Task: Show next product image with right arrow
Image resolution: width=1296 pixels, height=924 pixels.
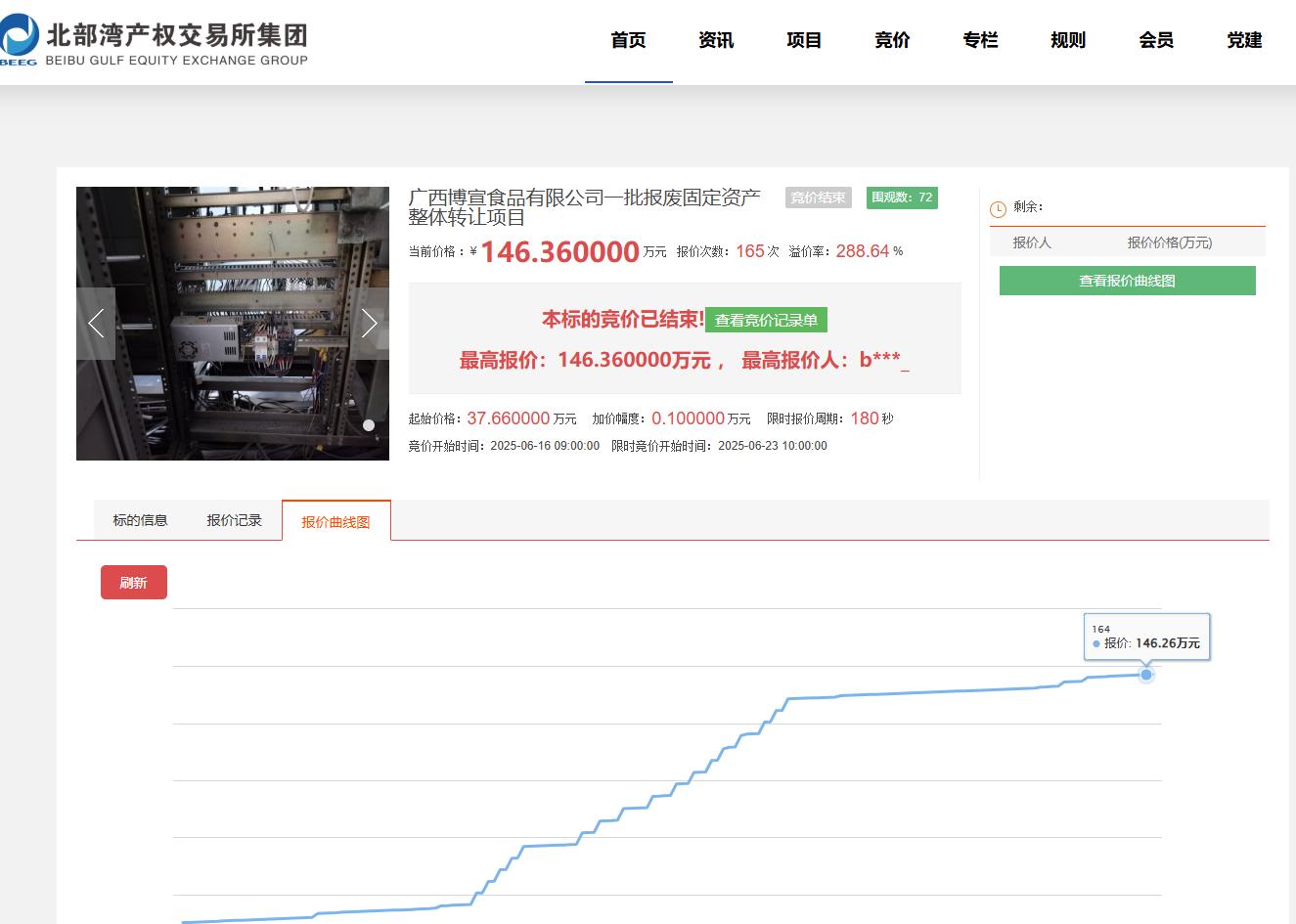Action: point(370,324)
